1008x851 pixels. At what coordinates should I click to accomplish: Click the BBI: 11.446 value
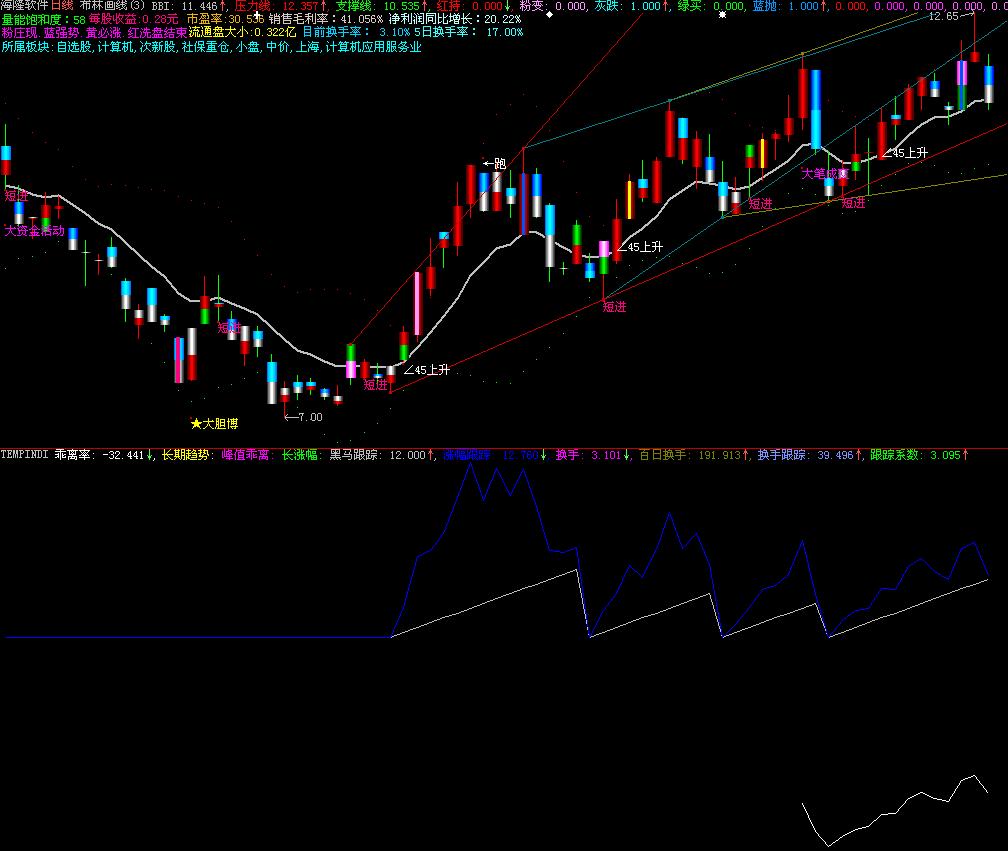click(x=189, y=6)
